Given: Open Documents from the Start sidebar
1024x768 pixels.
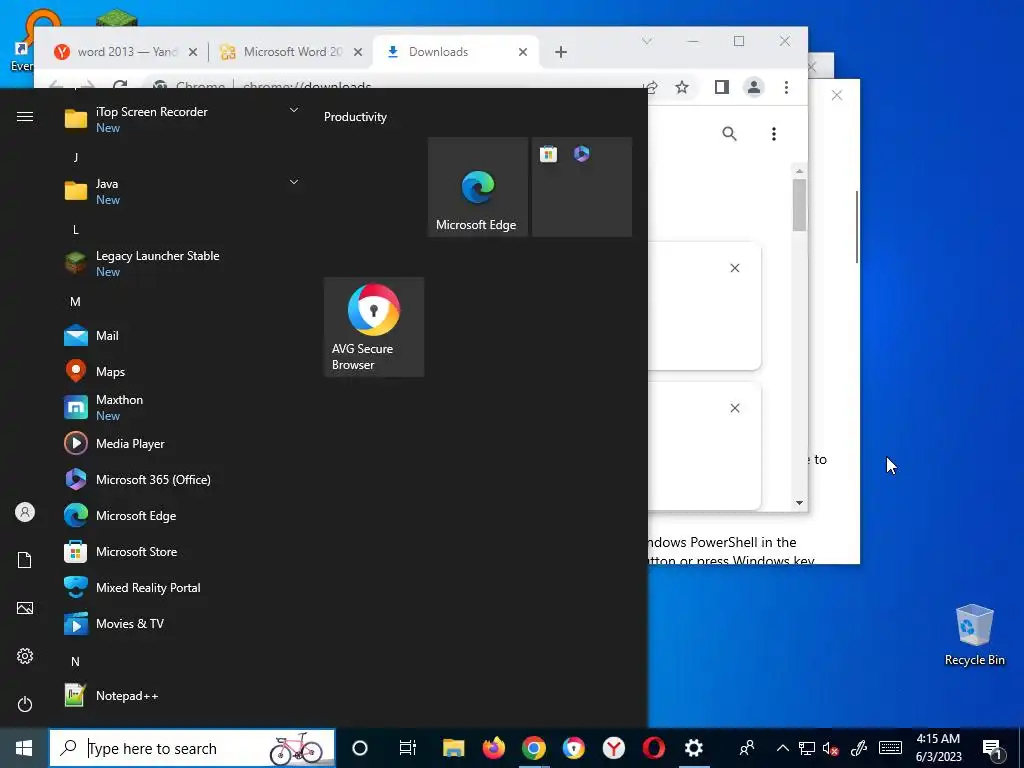Looking at the screenshot, I should tap(25, 560).
